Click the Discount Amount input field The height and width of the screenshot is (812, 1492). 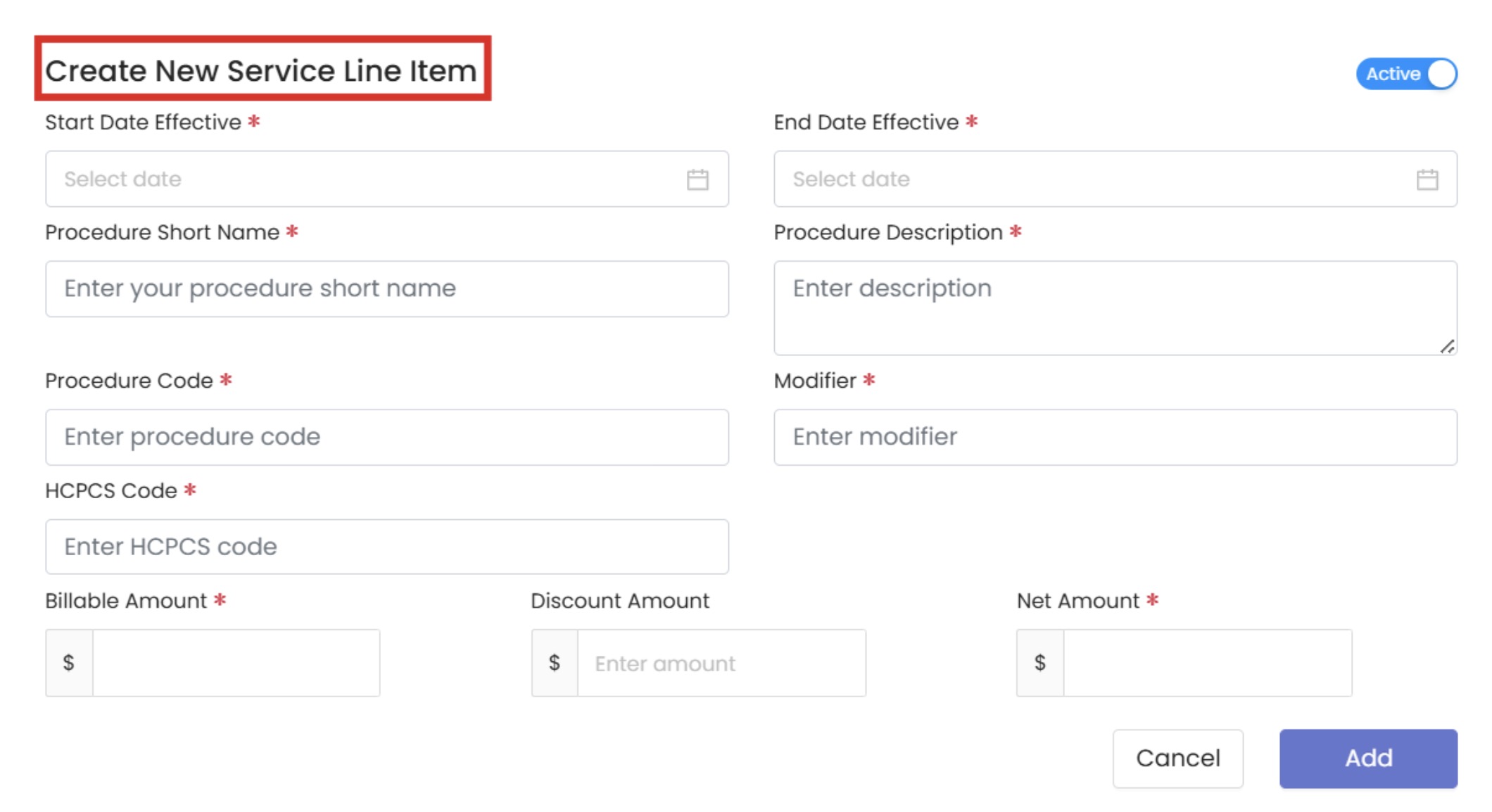[721, 663]
